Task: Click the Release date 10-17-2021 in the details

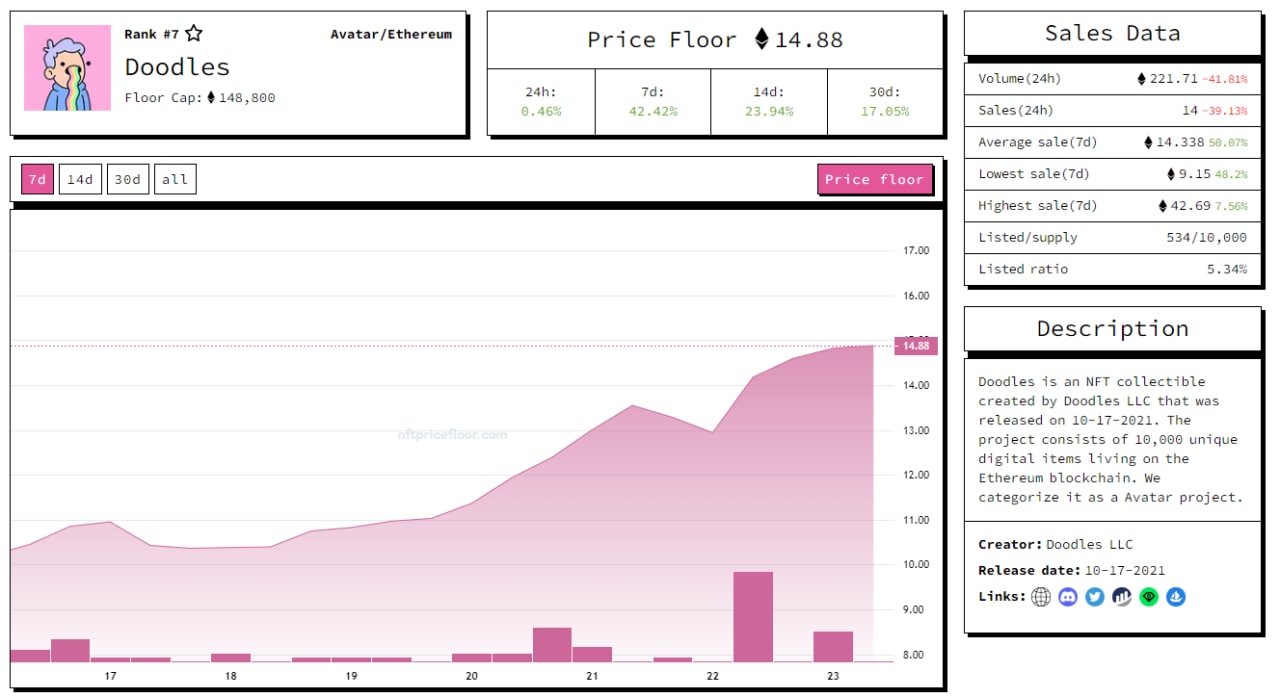Action: coord(1125,571)
